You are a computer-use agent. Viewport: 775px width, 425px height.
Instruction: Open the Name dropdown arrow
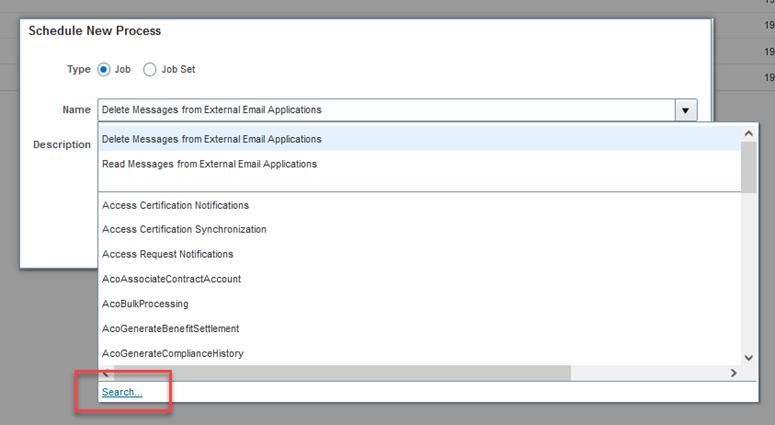pyautogui.click(x=686, y=110)
